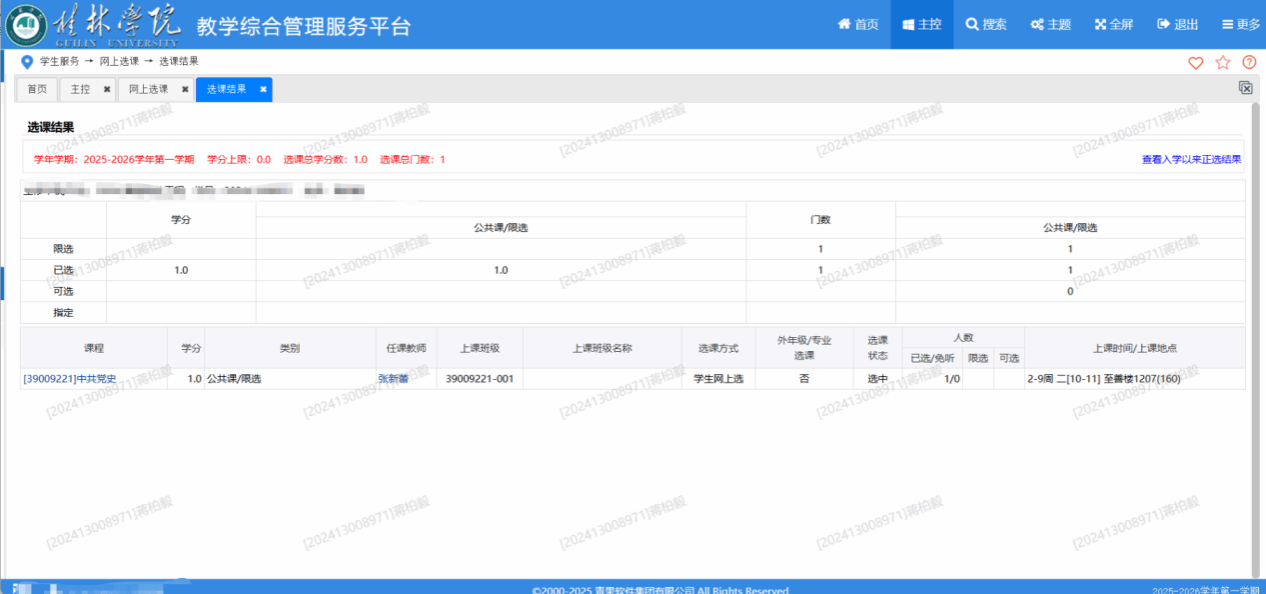
Task: Switch to the 首页 tab
Action: tap(37, 89)
